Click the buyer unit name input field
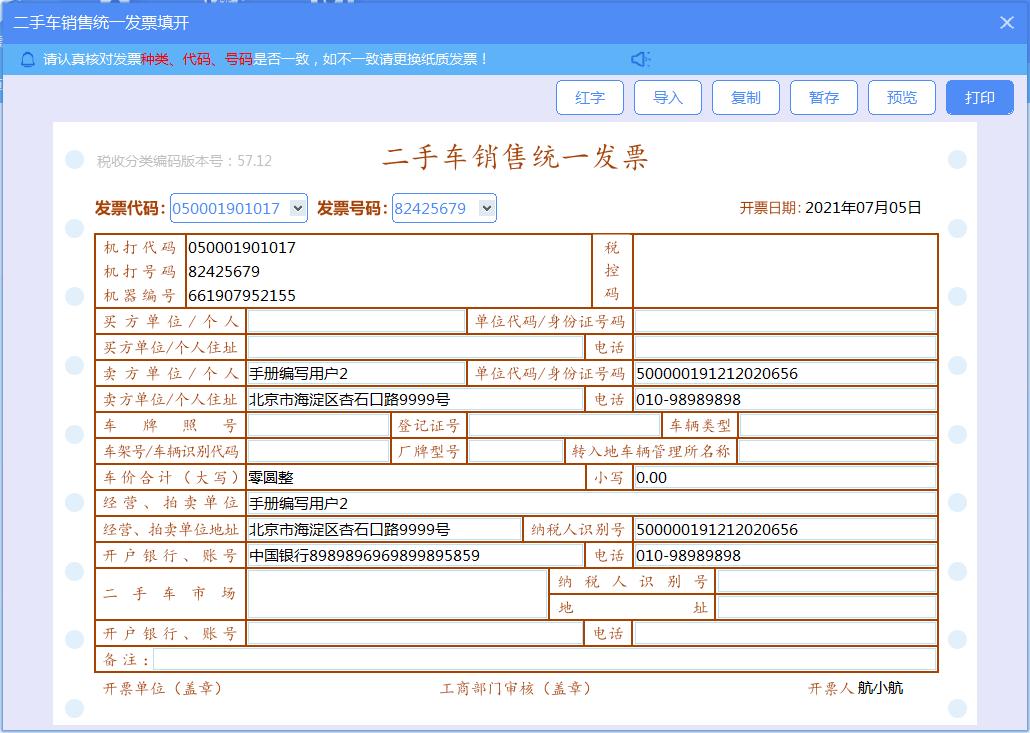This screenshot has height=733, width=1030. 355,320
